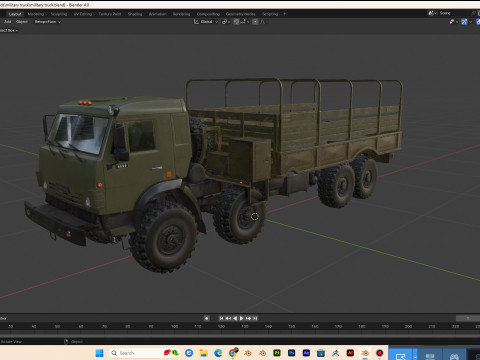Open the Windows Start menu
The width and height of the screenshot is (480, 360).
coord(100,353)
